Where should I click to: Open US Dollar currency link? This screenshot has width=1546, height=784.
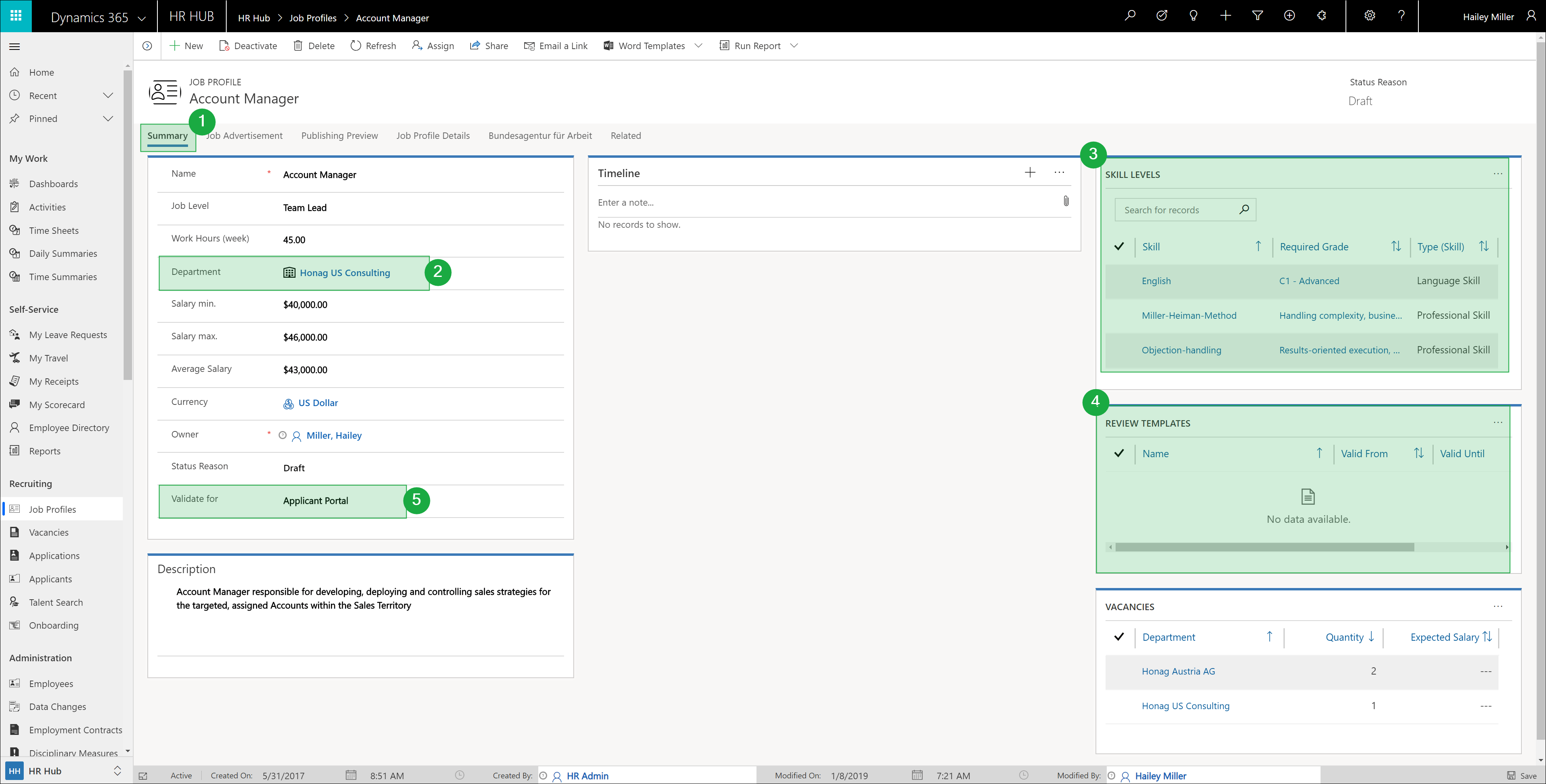(x=318, y=403)
